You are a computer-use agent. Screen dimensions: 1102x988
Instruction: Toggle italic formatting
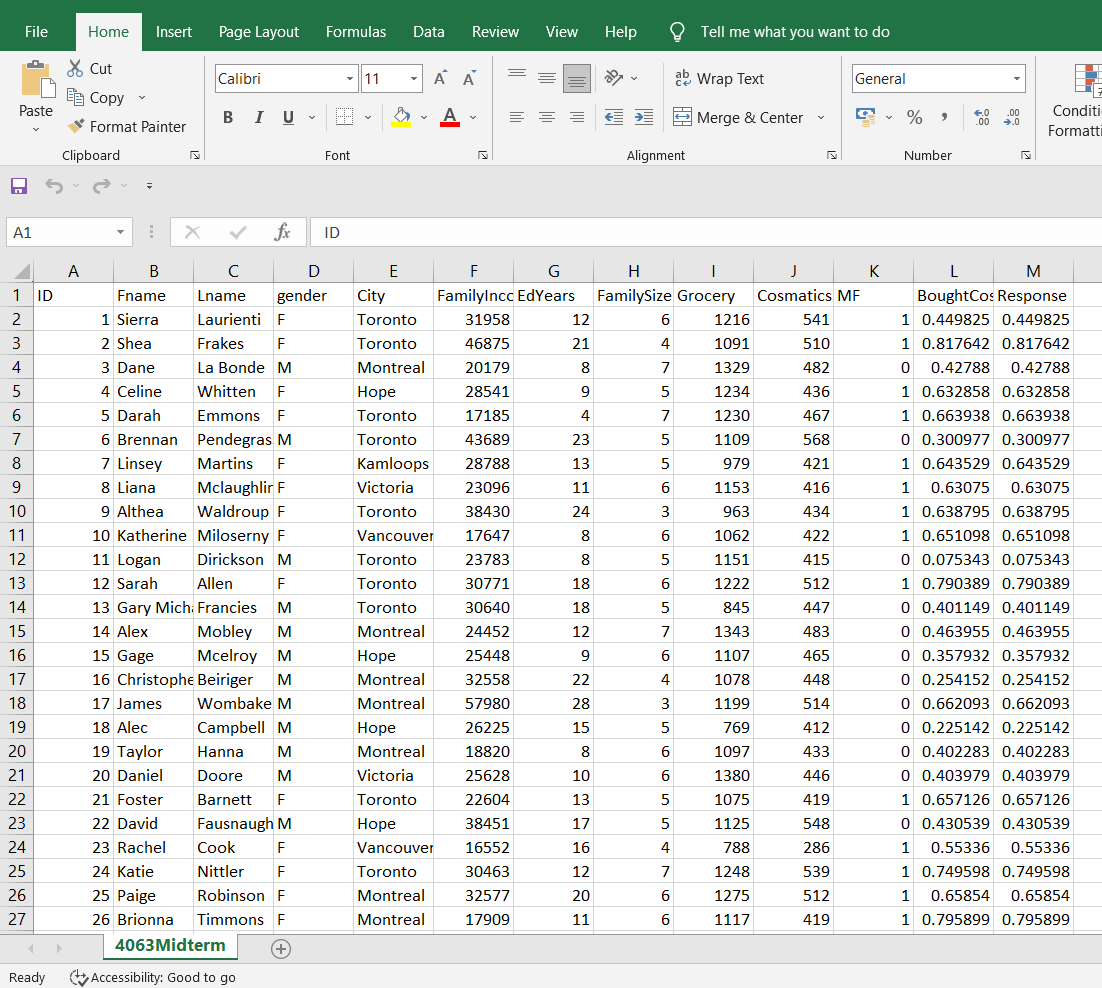(x=258, y=117)
